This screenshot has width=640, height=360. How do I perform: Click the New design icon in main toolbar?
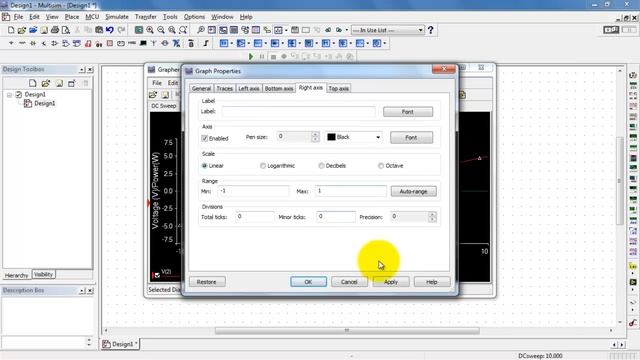click(x=11, y=30)
